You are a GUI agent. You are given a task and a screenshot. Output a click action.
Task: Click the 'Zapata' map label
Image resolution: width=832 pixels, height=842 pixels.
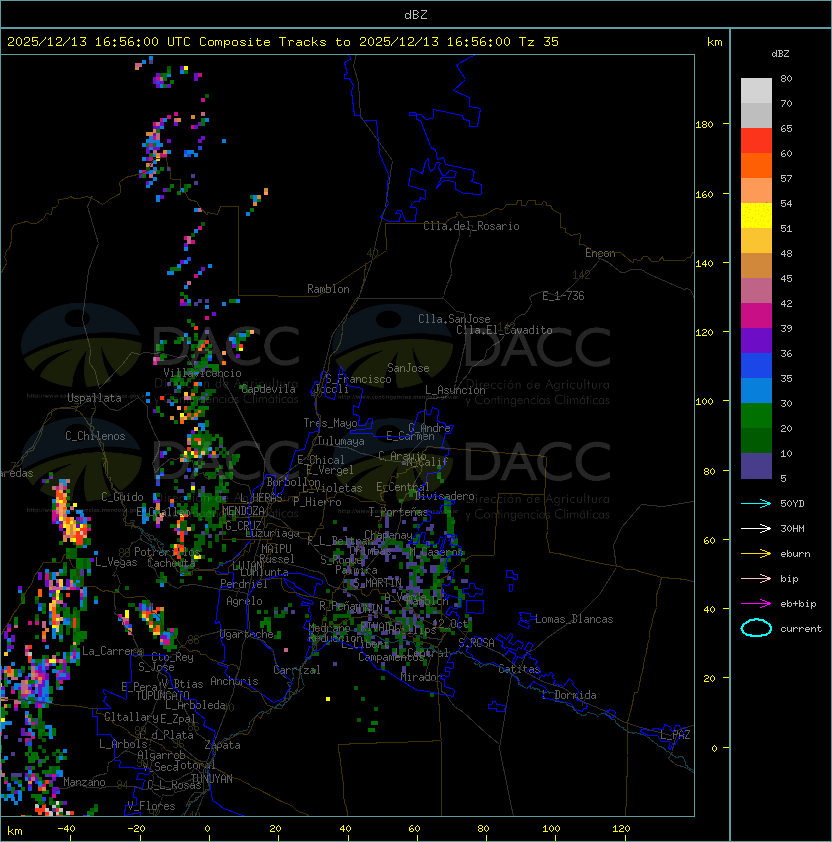222,745
